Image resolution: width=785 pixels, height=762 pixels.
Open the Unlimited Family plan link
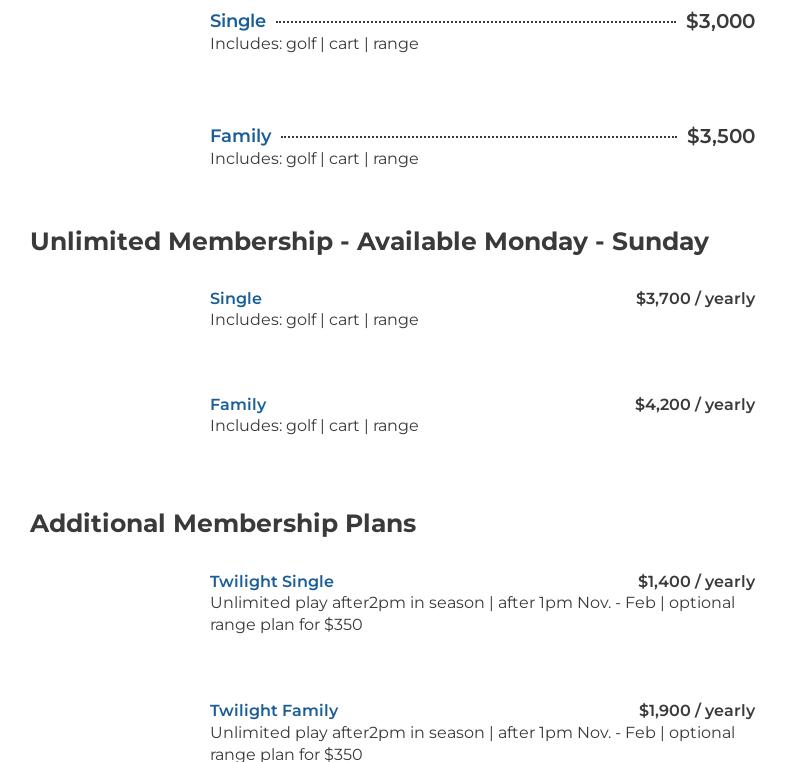(238, 404)
